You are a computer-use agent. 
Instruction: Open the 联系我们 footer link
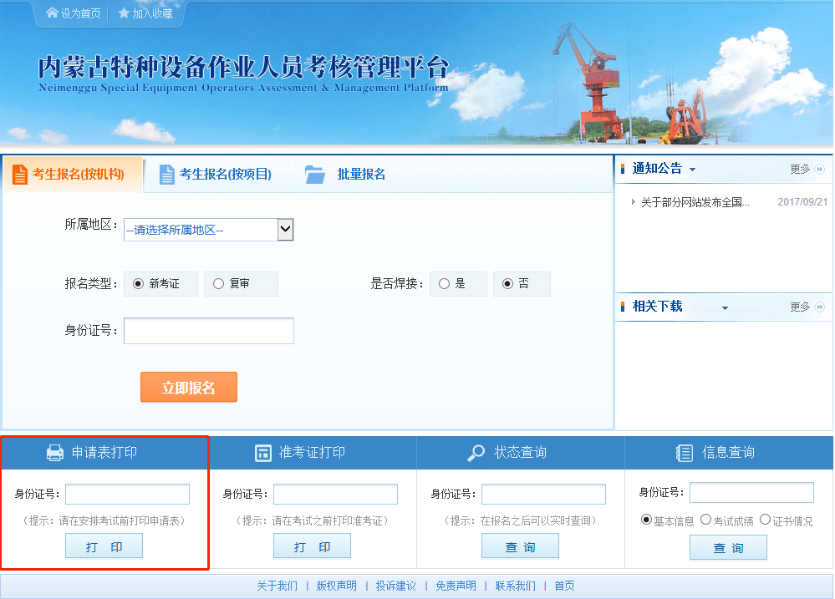click(514, 585)
